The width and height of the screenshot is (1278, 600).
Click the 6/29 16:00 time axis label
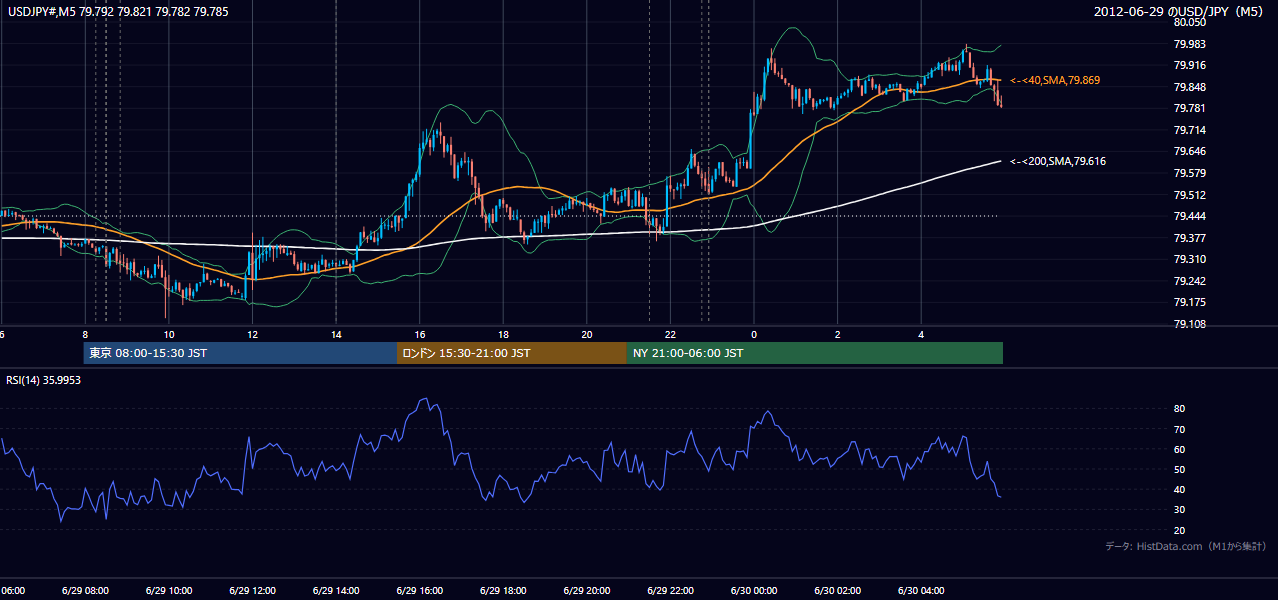click(x=419, y=591)
